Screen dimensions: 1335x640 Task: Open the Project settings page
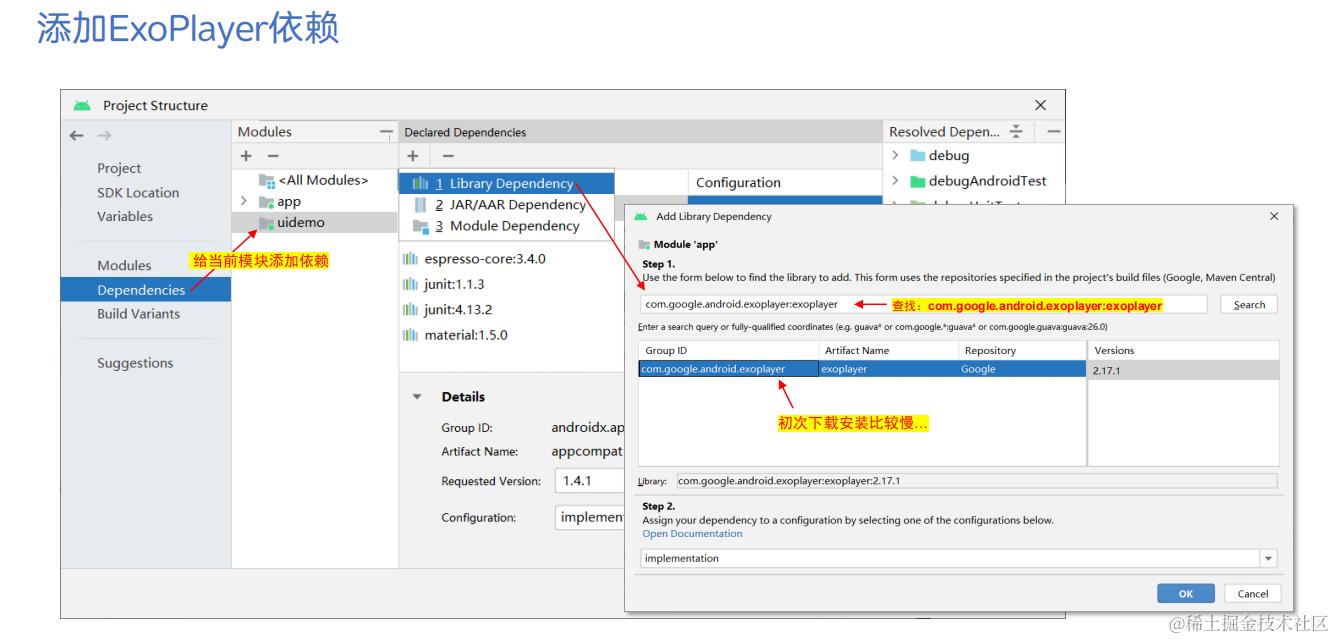click(x=119, y=168)
